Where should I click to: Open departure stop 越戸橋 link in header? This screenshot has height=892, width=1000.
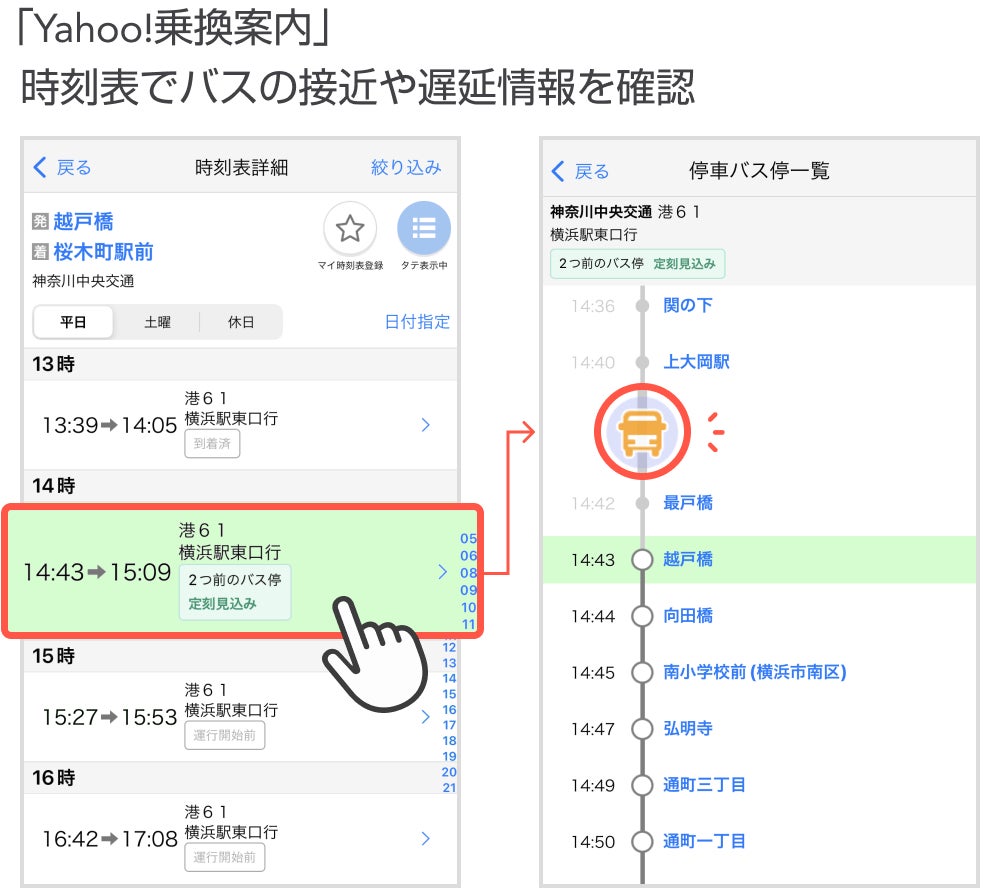83,221
